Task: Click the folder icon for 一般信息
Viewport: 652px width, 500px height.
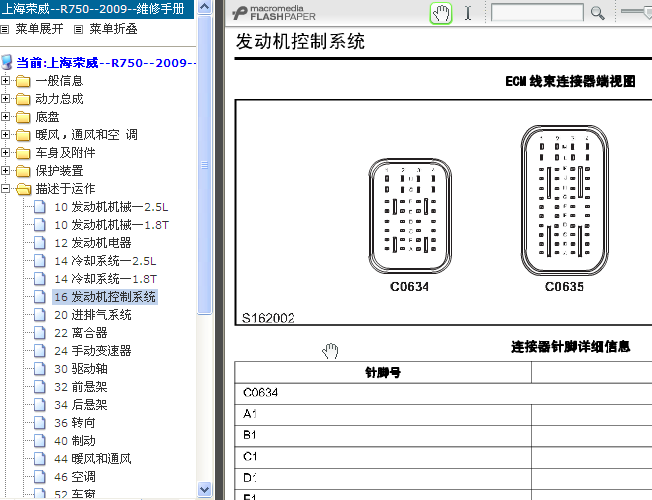Action: click(x=23, y=81)
